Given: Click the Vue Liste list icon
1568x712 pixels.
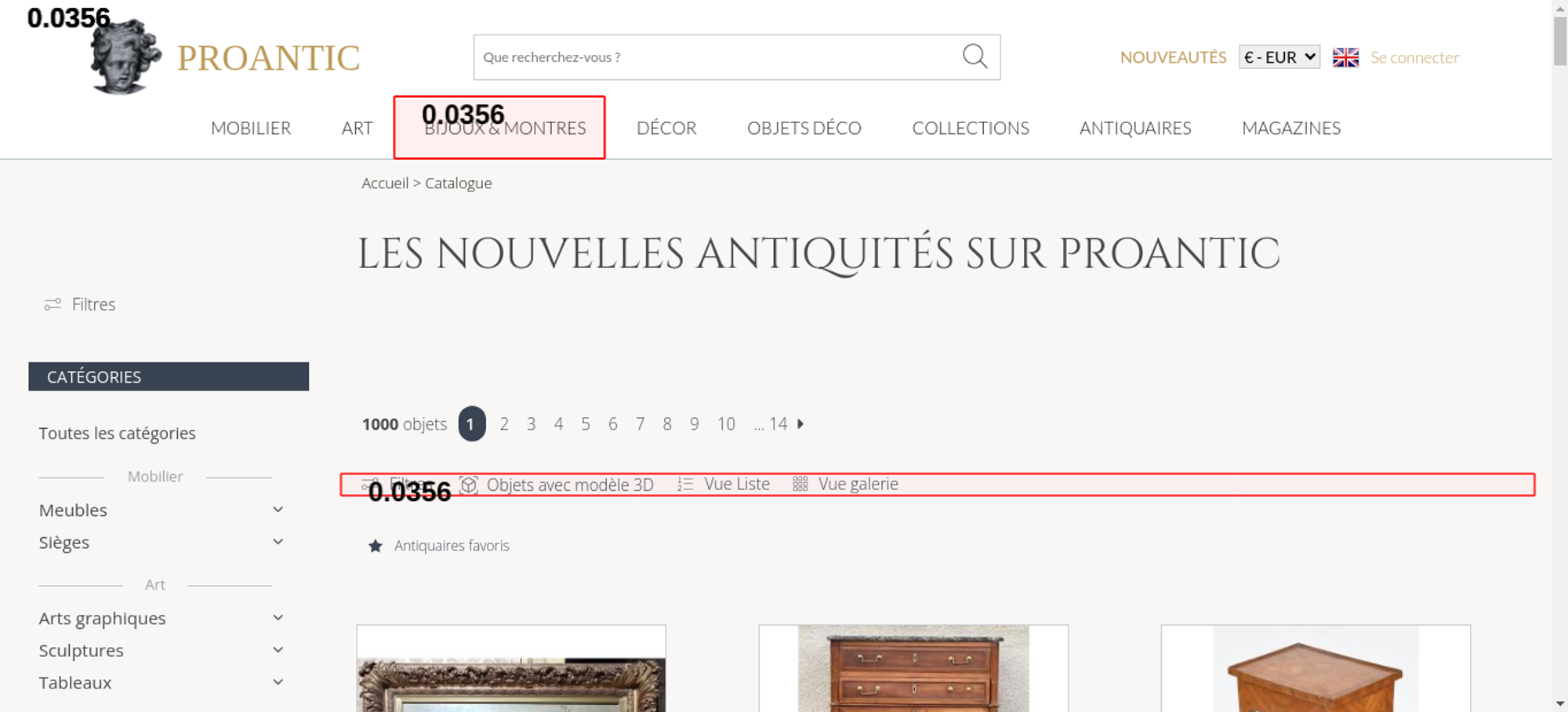Looking at the screenshot, I should coord(685,485).
